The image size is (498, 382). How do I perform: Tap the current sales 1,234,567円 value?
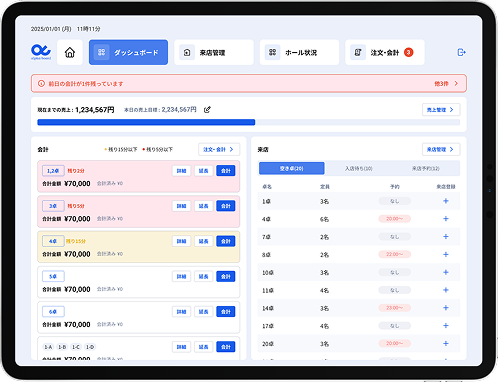(95, 110)
